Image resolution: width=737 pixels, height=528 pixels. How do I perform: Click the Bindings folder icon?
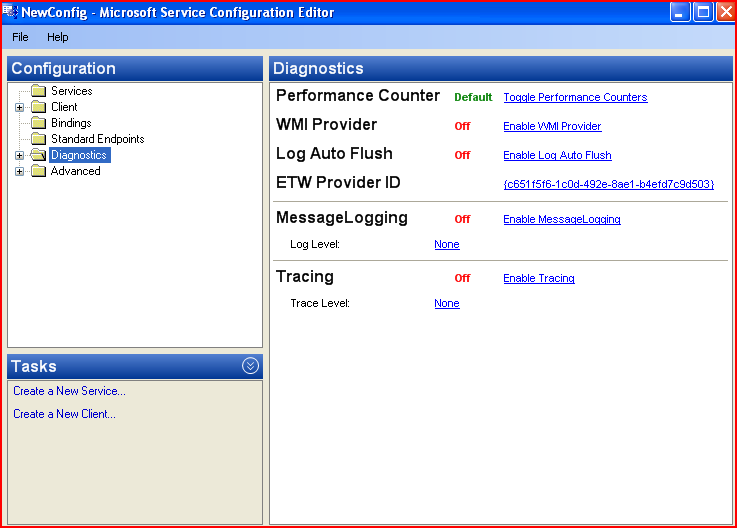pos(39,123)
